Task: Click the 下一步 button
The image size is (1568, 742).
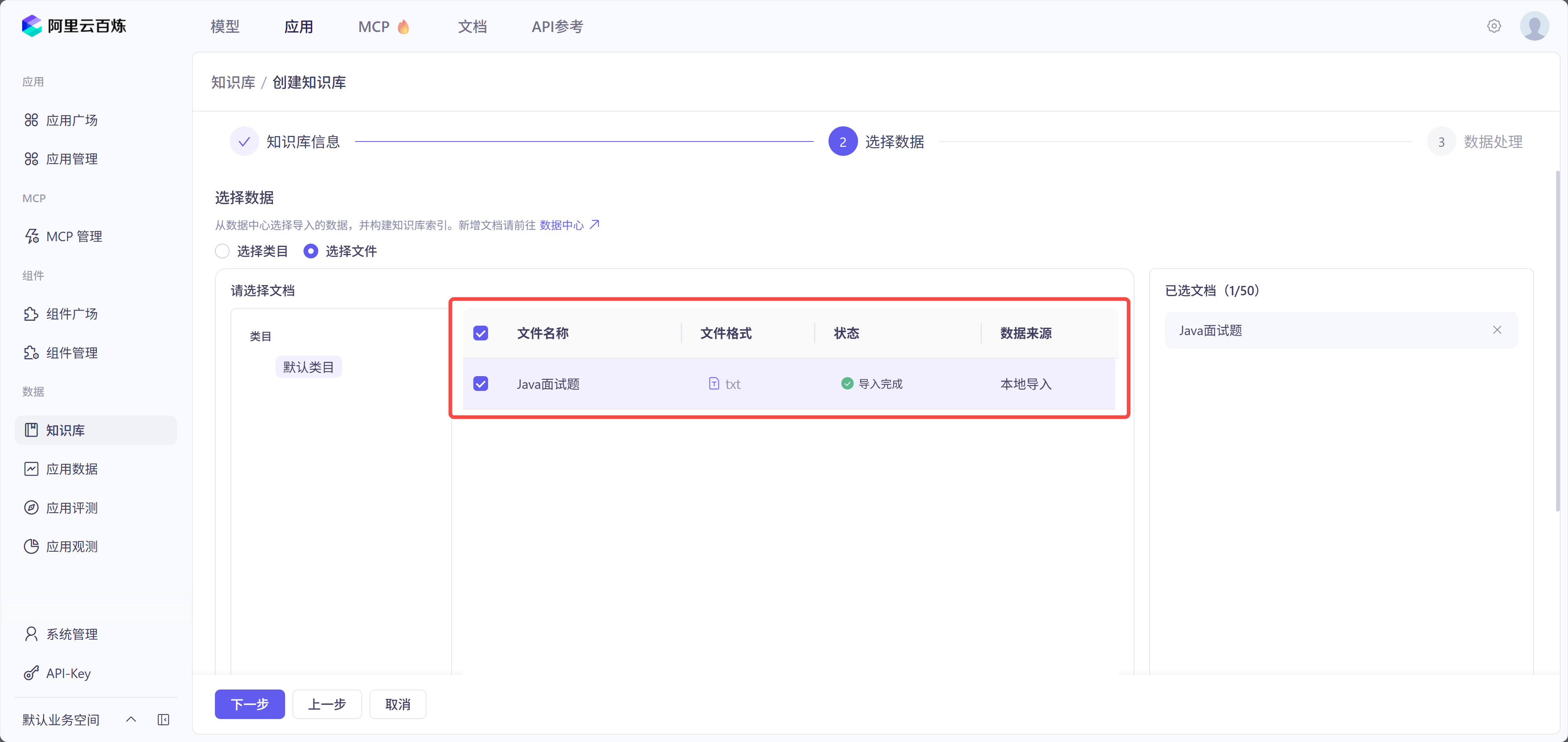Action: 249,704
